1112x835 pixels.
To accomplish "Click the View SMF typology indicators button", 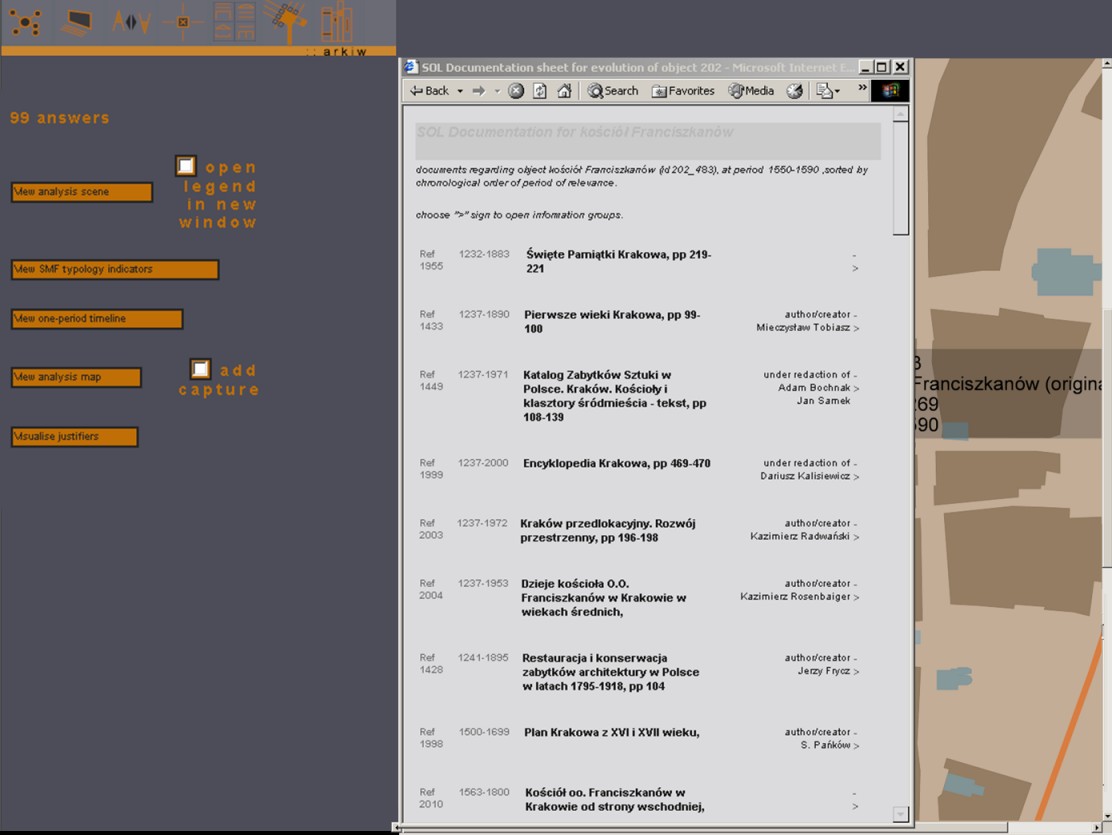I will [115, 270].
